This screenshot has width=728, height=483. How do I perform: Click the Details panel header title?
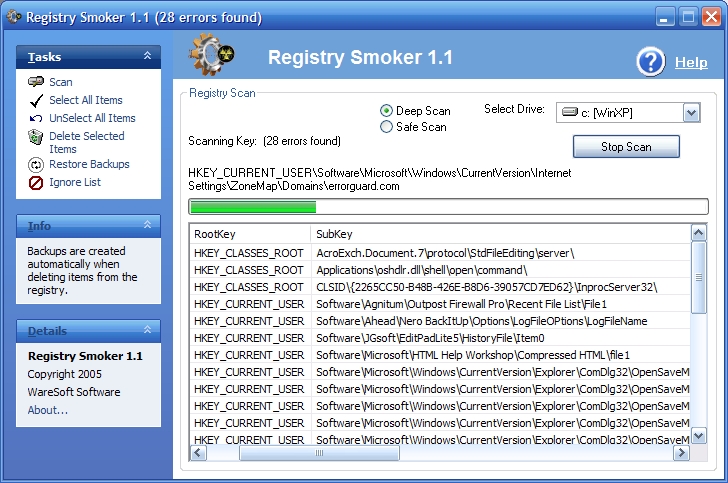coord(47,331)
